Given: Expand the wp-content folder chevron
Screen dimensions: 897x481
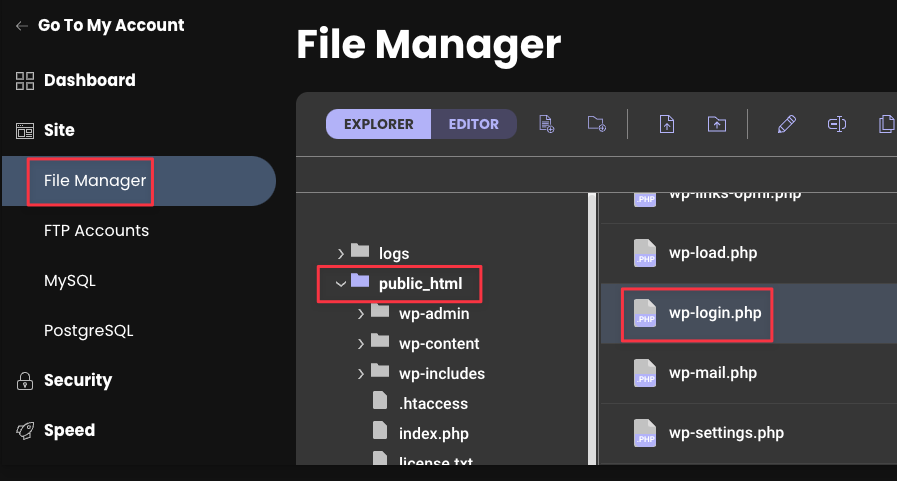Looking at the screenshot, I should click(361, 344).
